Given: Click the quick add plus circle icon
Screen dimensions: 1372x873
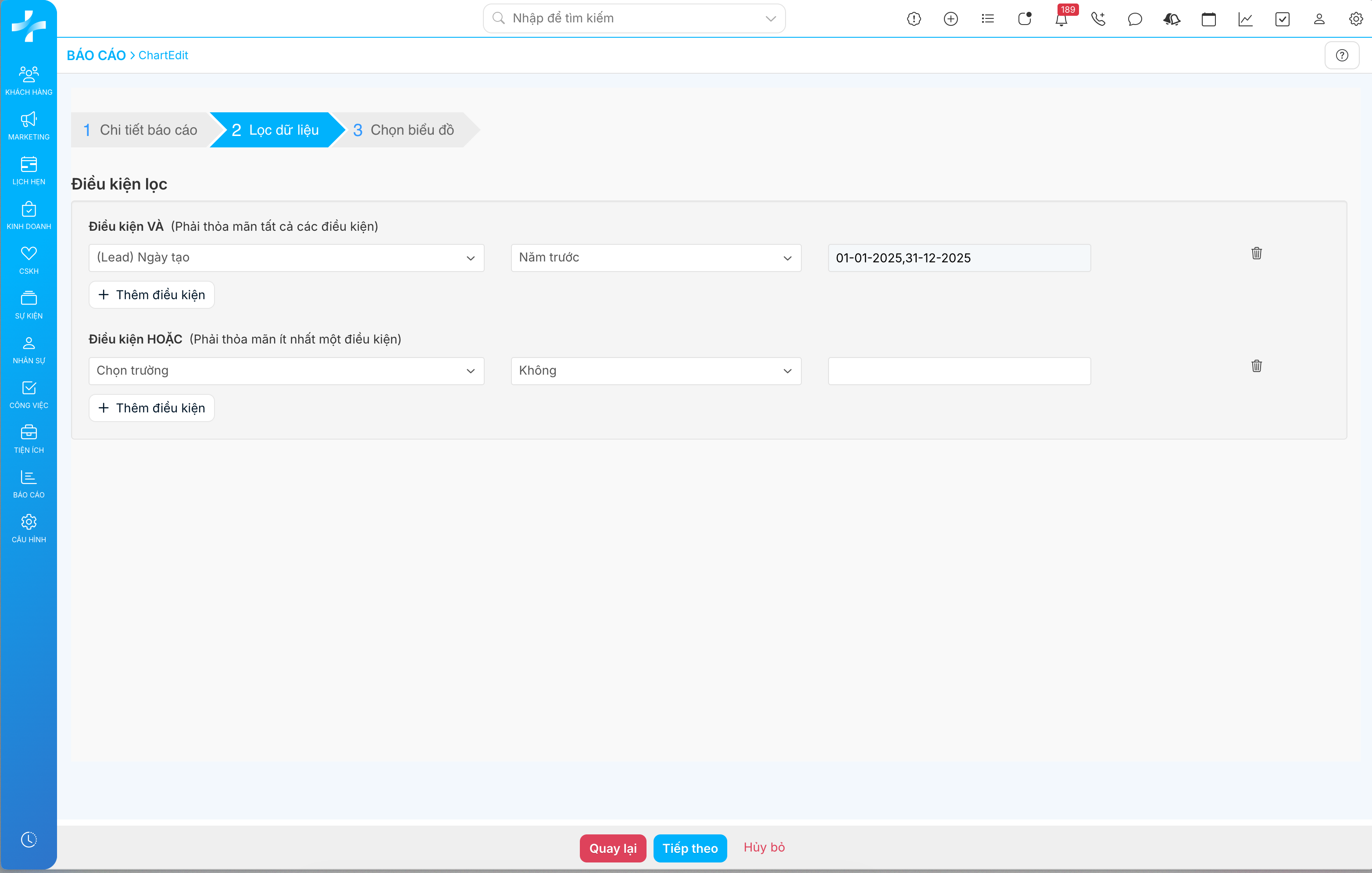Looking at the screenshot, I should click(950, 19).
